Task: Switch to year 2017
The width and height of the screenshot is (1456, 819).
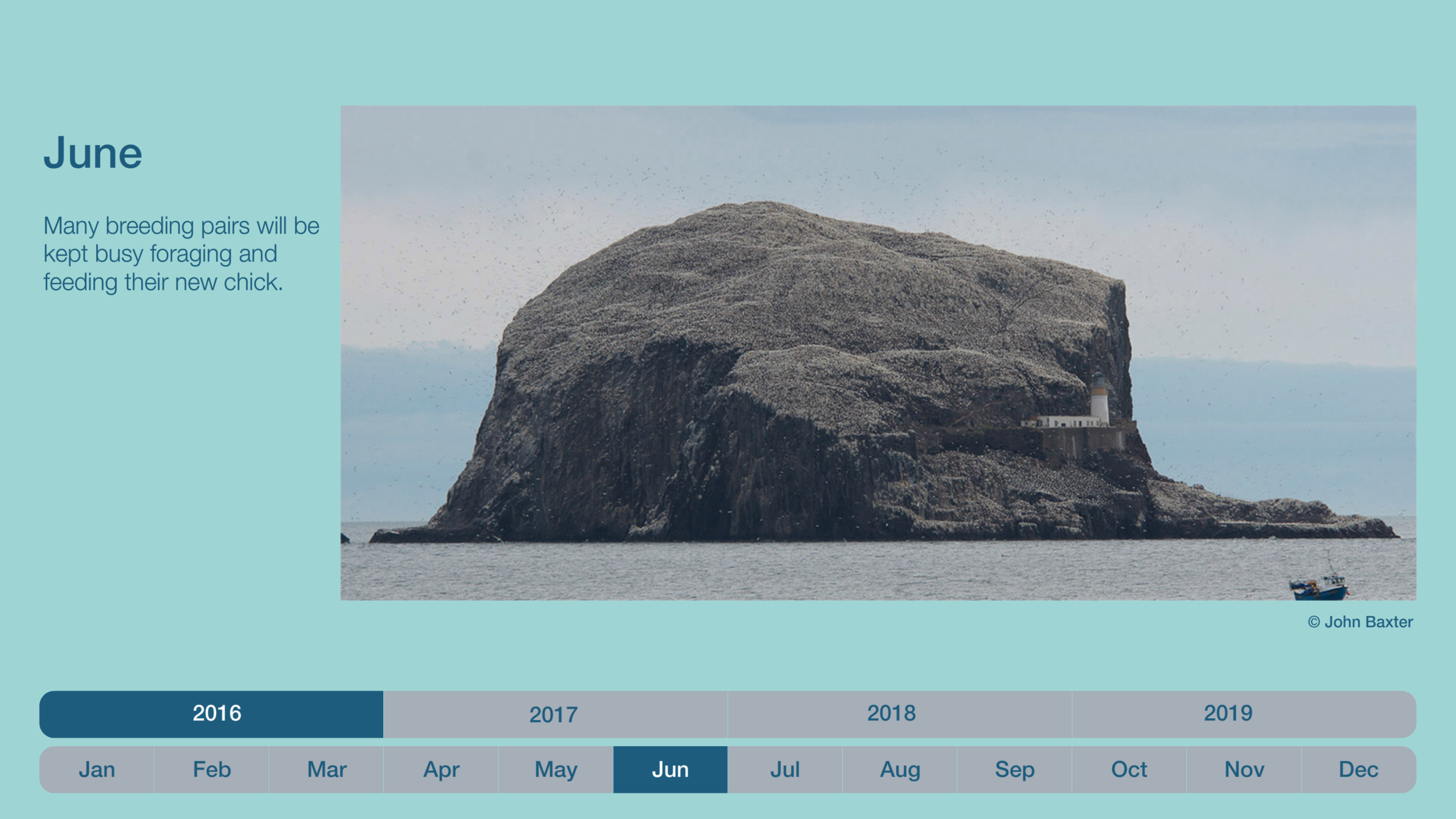Action: click(554, 714)
